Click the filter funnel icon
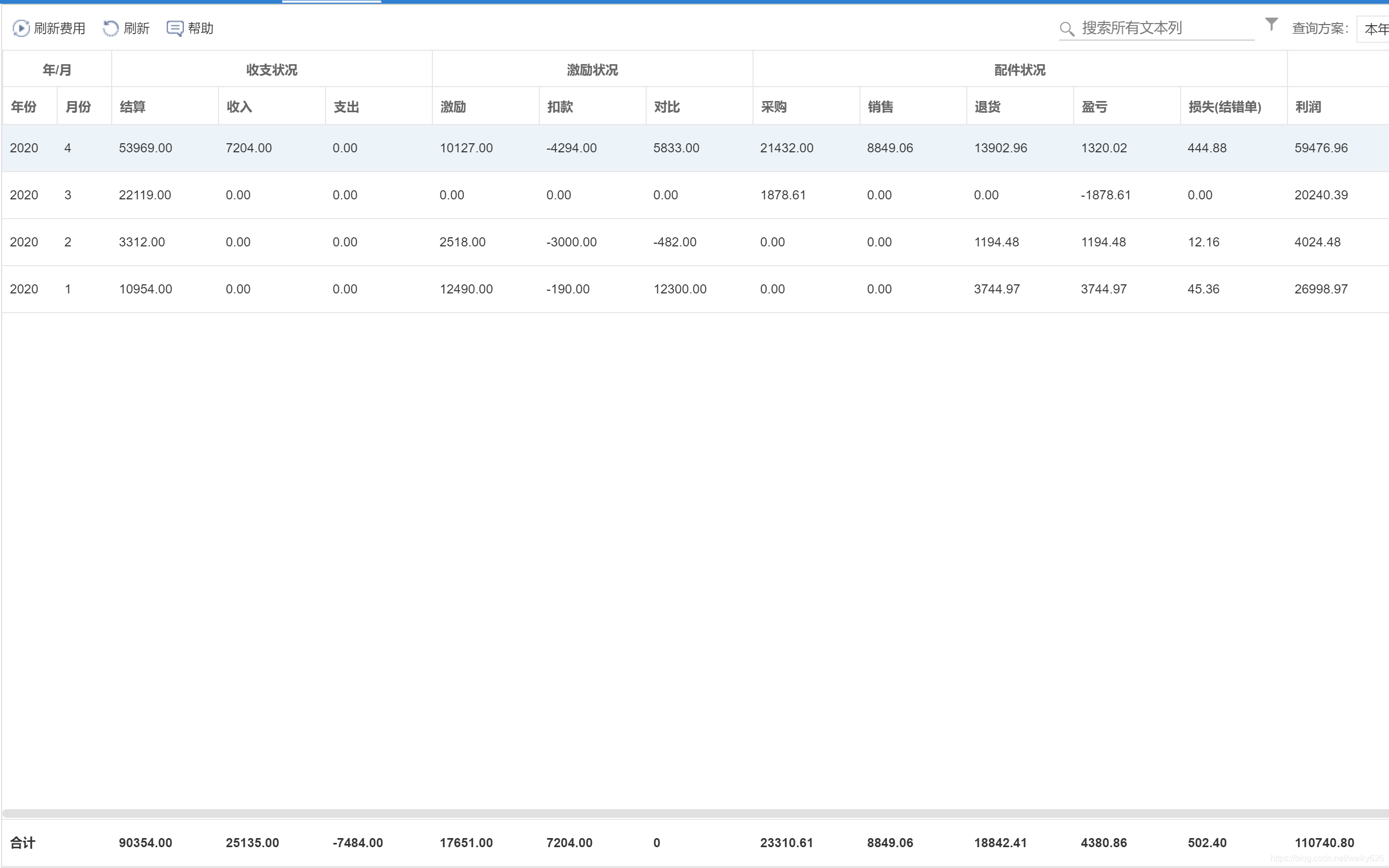Screen dimensions: 1389x868 [1271, 24]
